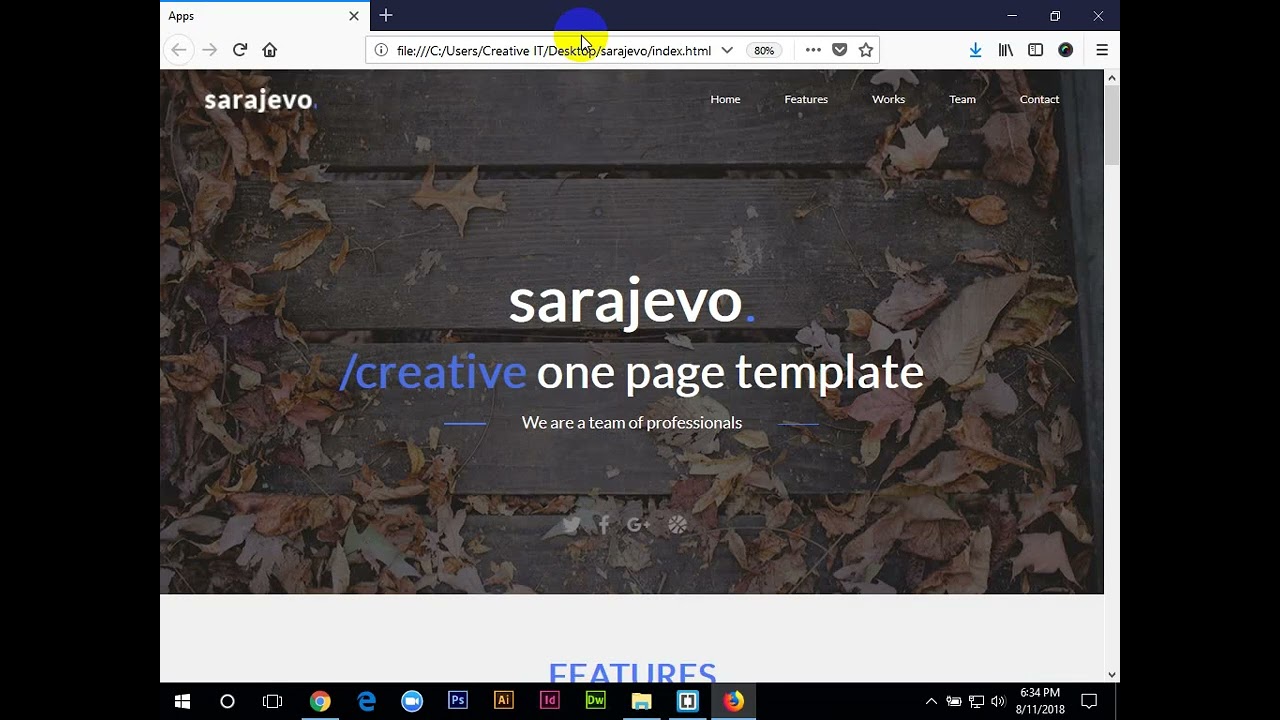Open the page actions three-dot menu
1280x720 pixels.
[x=812, y=49]
